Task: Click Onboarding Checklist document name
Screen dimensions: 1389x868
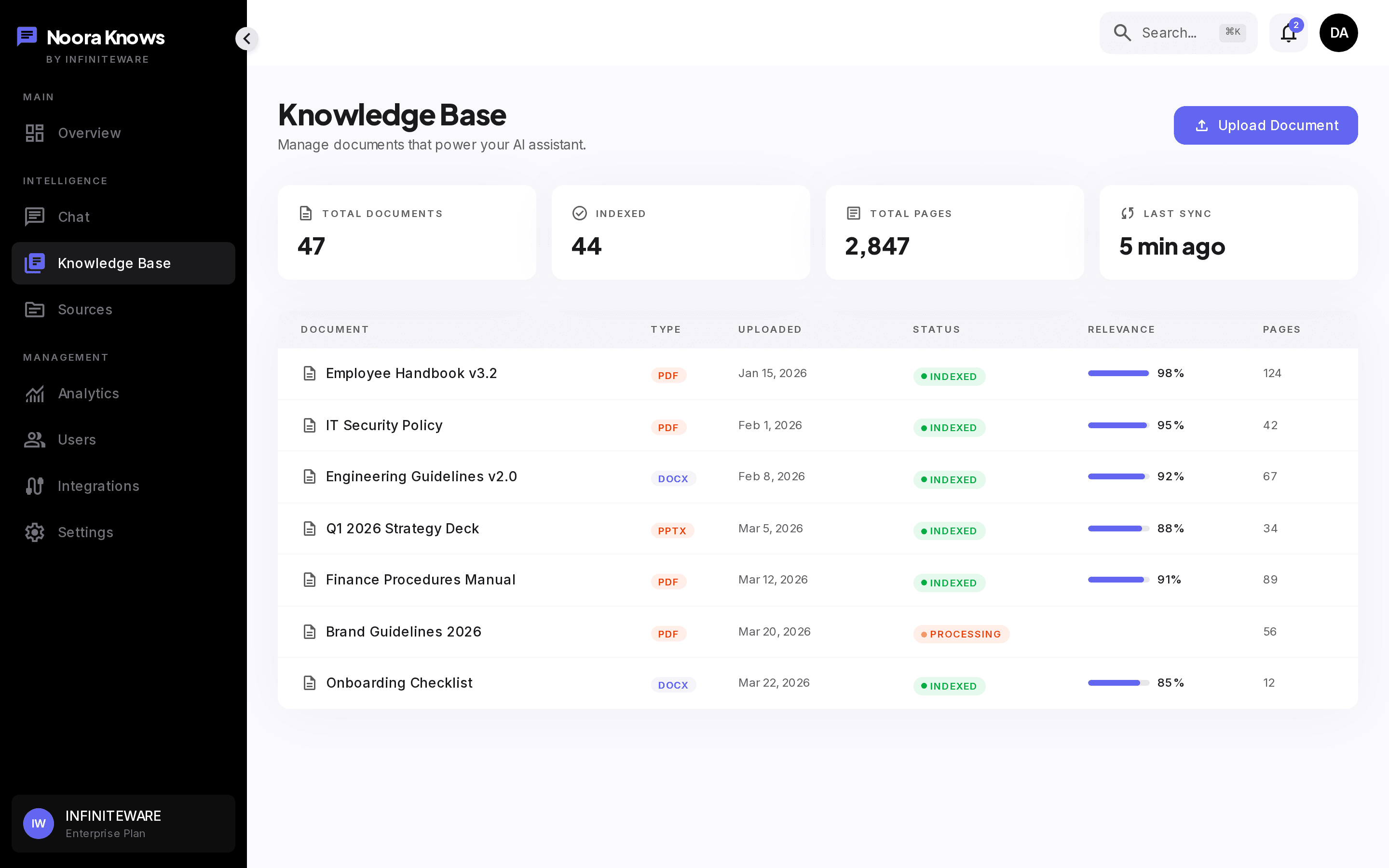Action: pos(399,683)
